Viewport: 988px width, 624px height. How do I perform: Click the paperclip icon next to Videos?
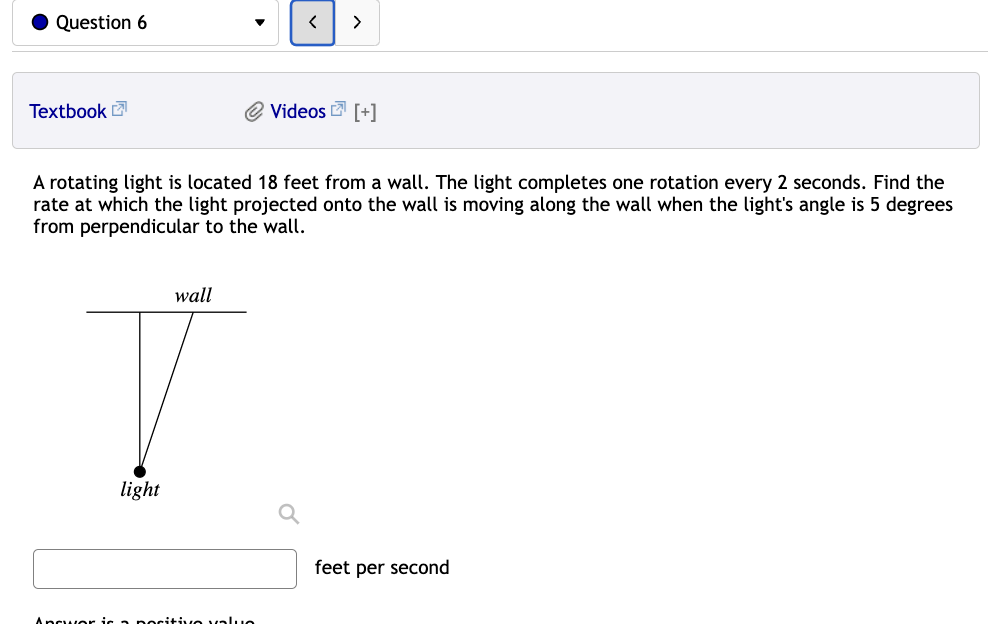[255, 111]
